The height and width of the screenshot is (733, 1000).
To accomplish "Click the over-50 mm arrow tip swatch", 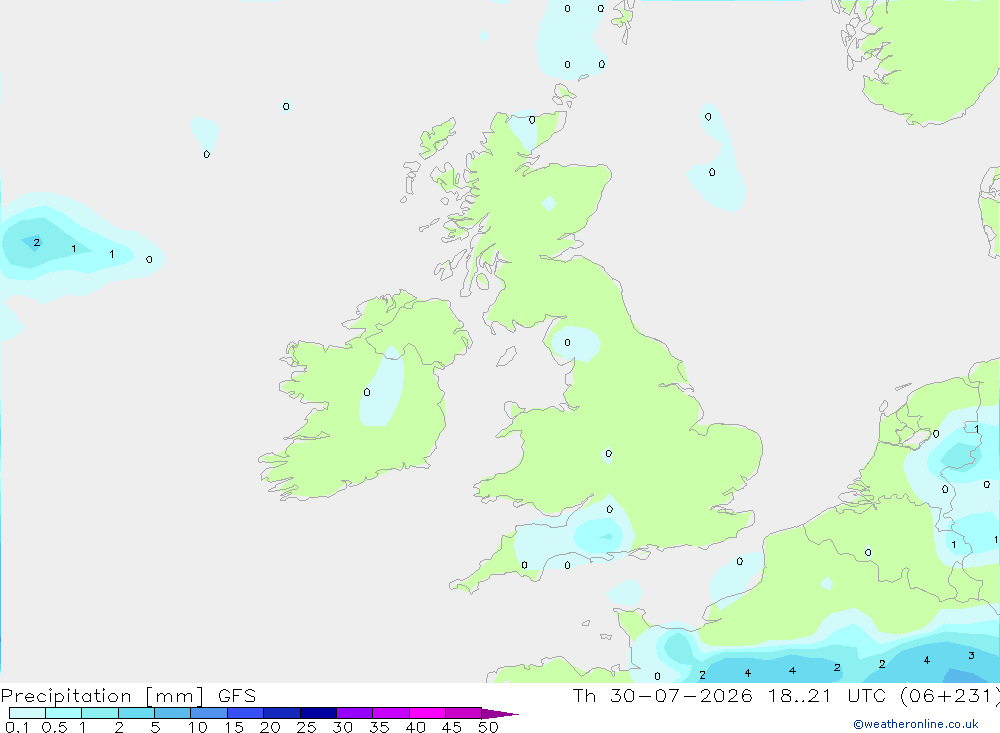I will pos(499,713).
